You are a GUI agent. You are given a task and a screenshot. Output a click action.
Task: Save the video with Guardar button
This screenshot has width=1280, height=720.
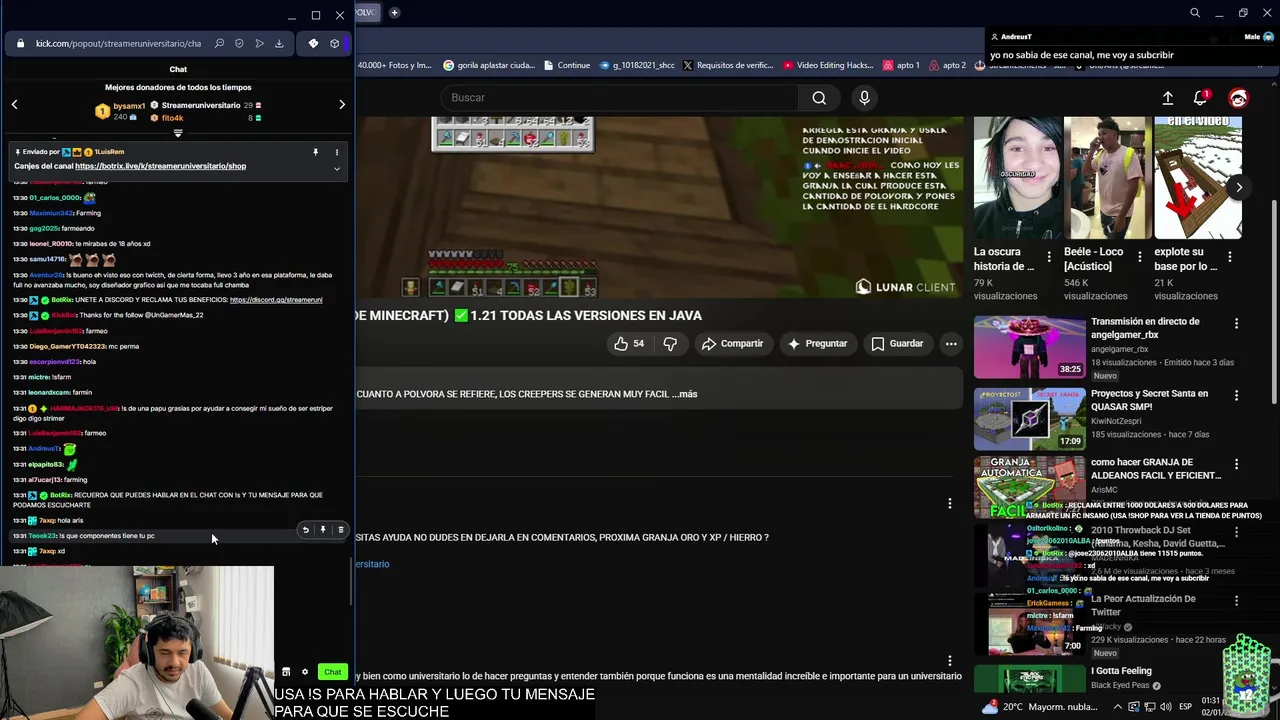pos(897,343)
